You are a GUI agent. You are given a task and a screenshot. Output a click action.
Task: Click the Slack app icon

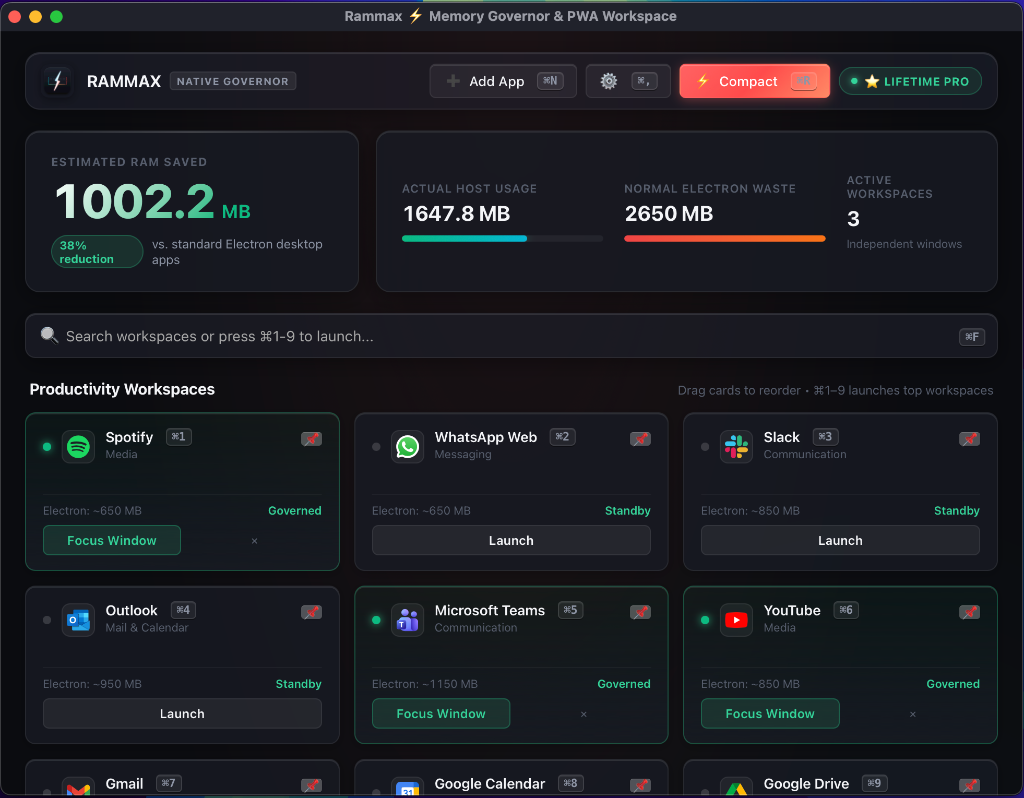(x=736, y=447)
